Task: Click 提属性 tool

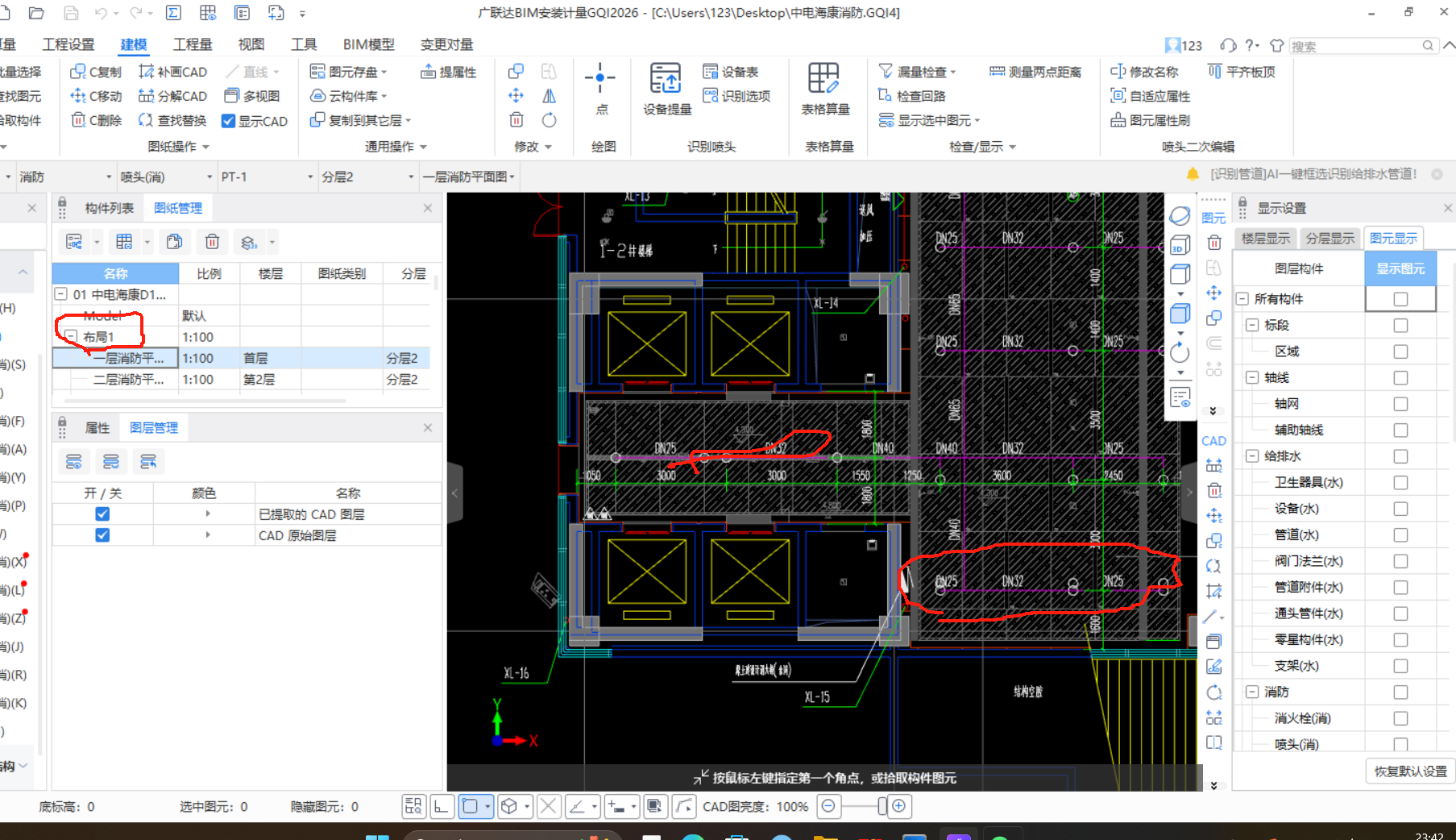Action: (449, 72)
